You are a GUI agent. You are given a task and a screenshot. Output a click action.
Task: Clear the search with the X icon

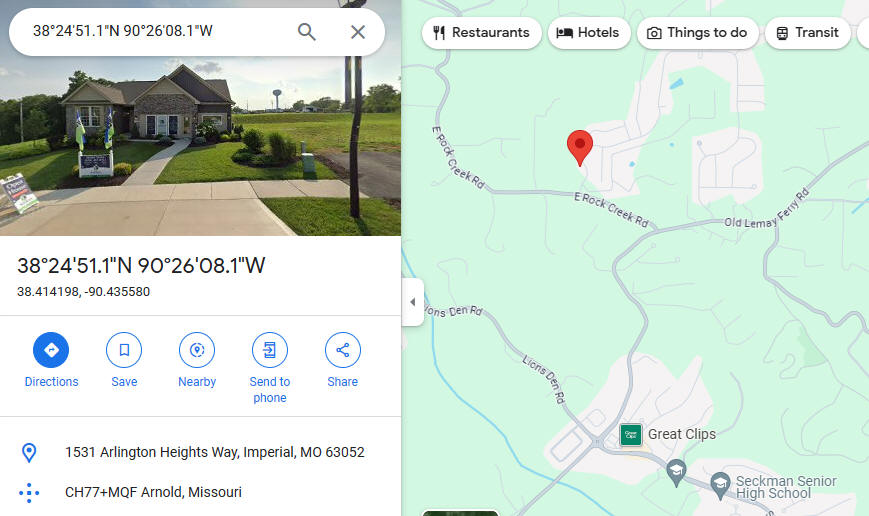click(358, 32)
